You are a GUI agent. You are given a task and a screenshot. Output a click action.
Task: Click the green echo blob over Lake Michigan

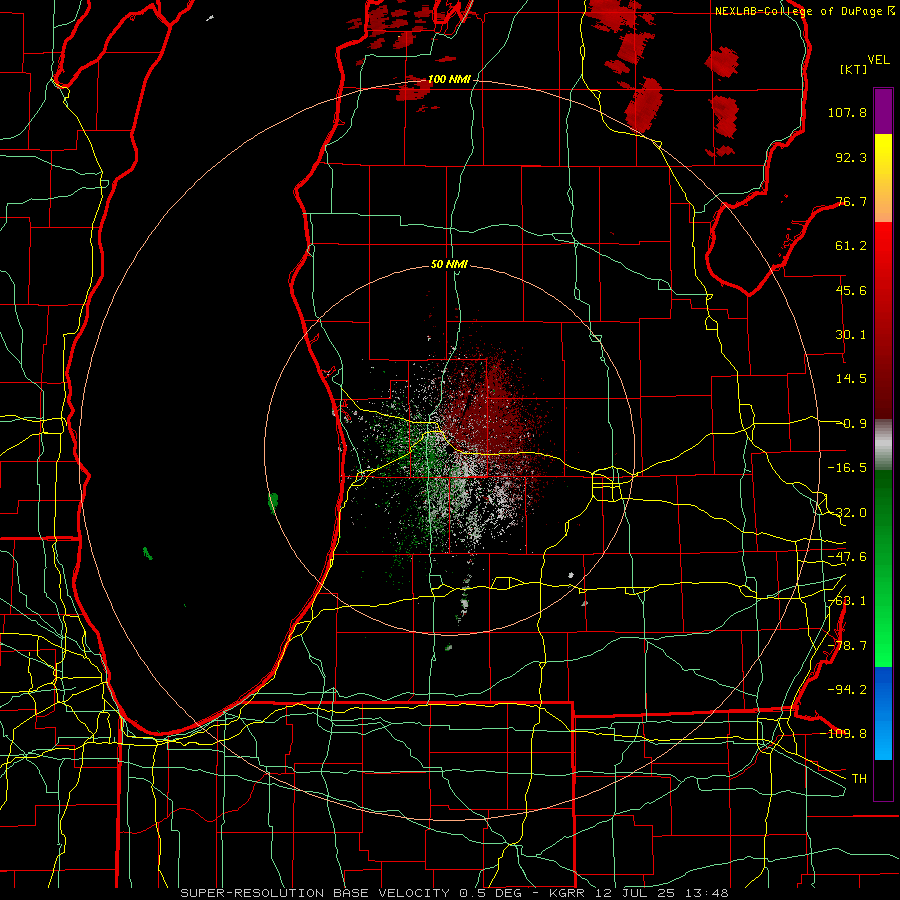pos(273,502)
